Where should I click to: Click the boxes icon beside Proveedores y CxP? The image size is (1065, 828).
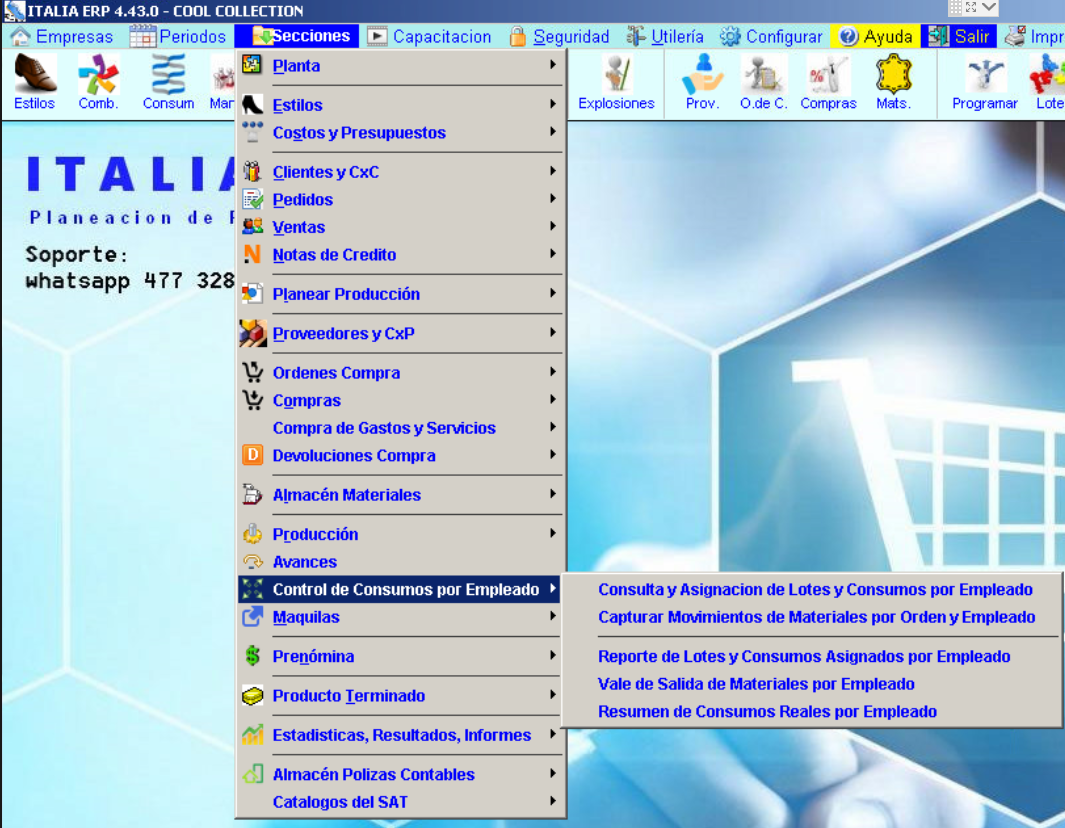coord(252,333)
